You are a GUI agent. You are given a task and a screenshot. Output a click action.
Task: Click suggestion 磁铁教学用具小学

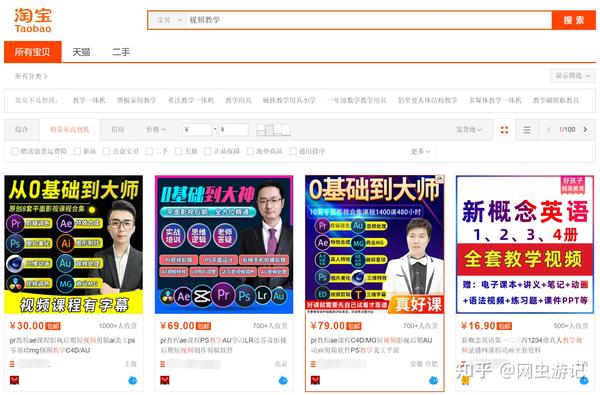[x=289, y=100]
